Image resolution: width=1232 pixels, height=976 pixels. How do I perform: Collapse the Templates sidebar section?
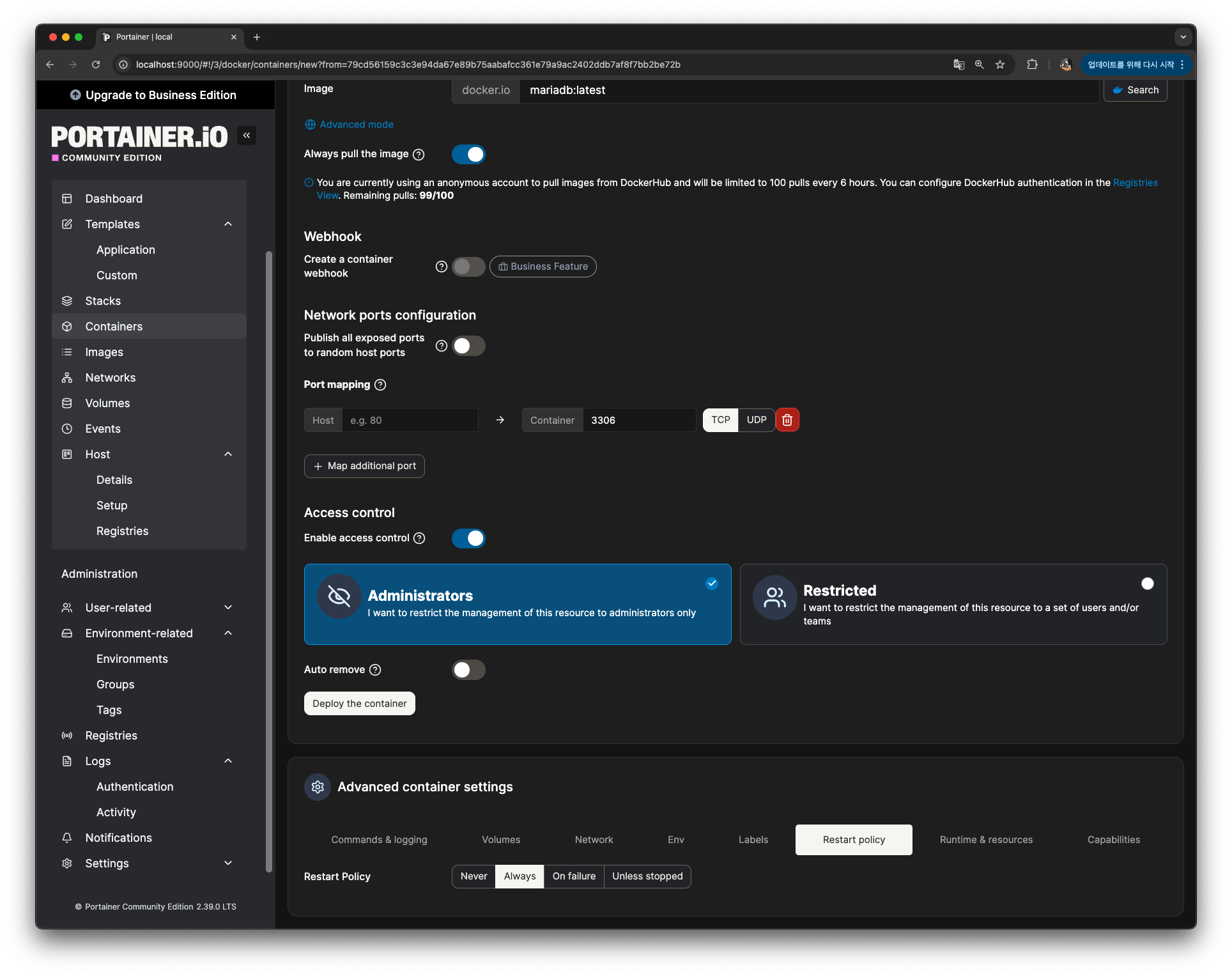pyautogui.click(x=228, y=224)
